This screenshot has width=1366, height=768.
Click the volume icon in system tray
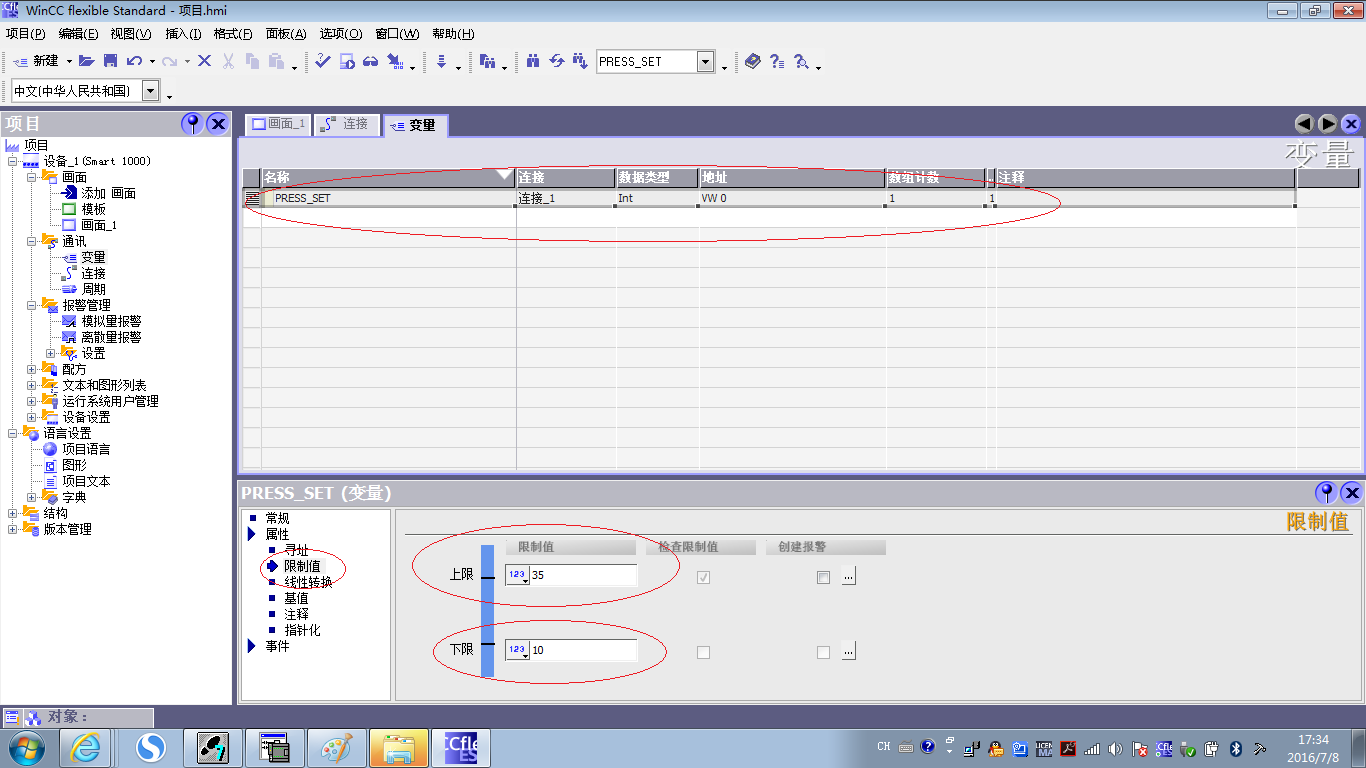(1116, 748)
